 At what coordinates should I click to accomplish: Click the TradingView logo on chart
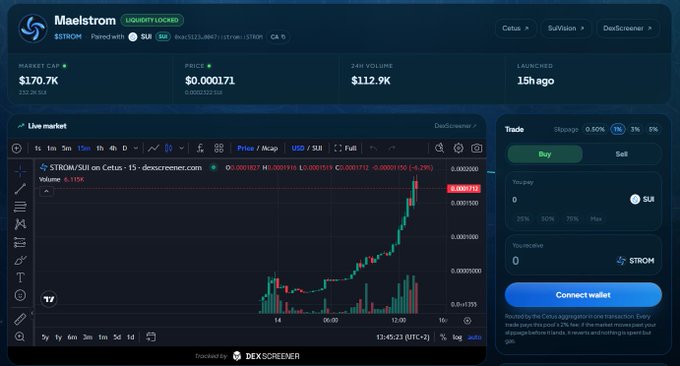pos(49,299)
